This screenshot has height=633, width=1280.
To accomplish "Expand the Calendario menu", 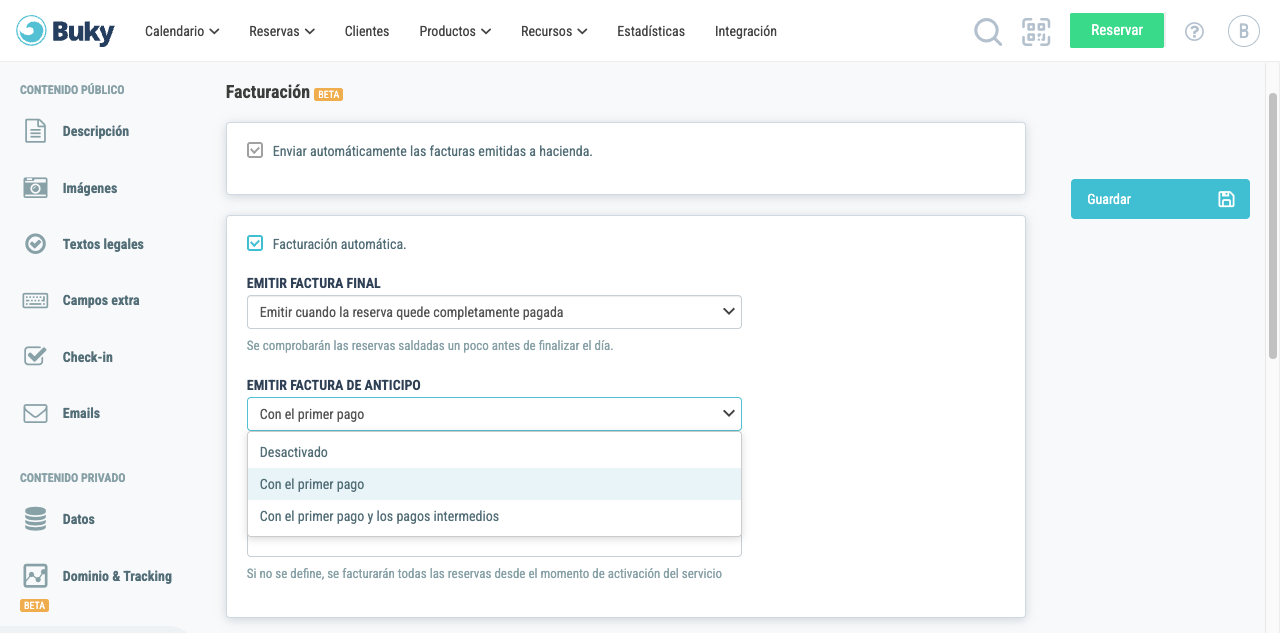I will (182, 31).
